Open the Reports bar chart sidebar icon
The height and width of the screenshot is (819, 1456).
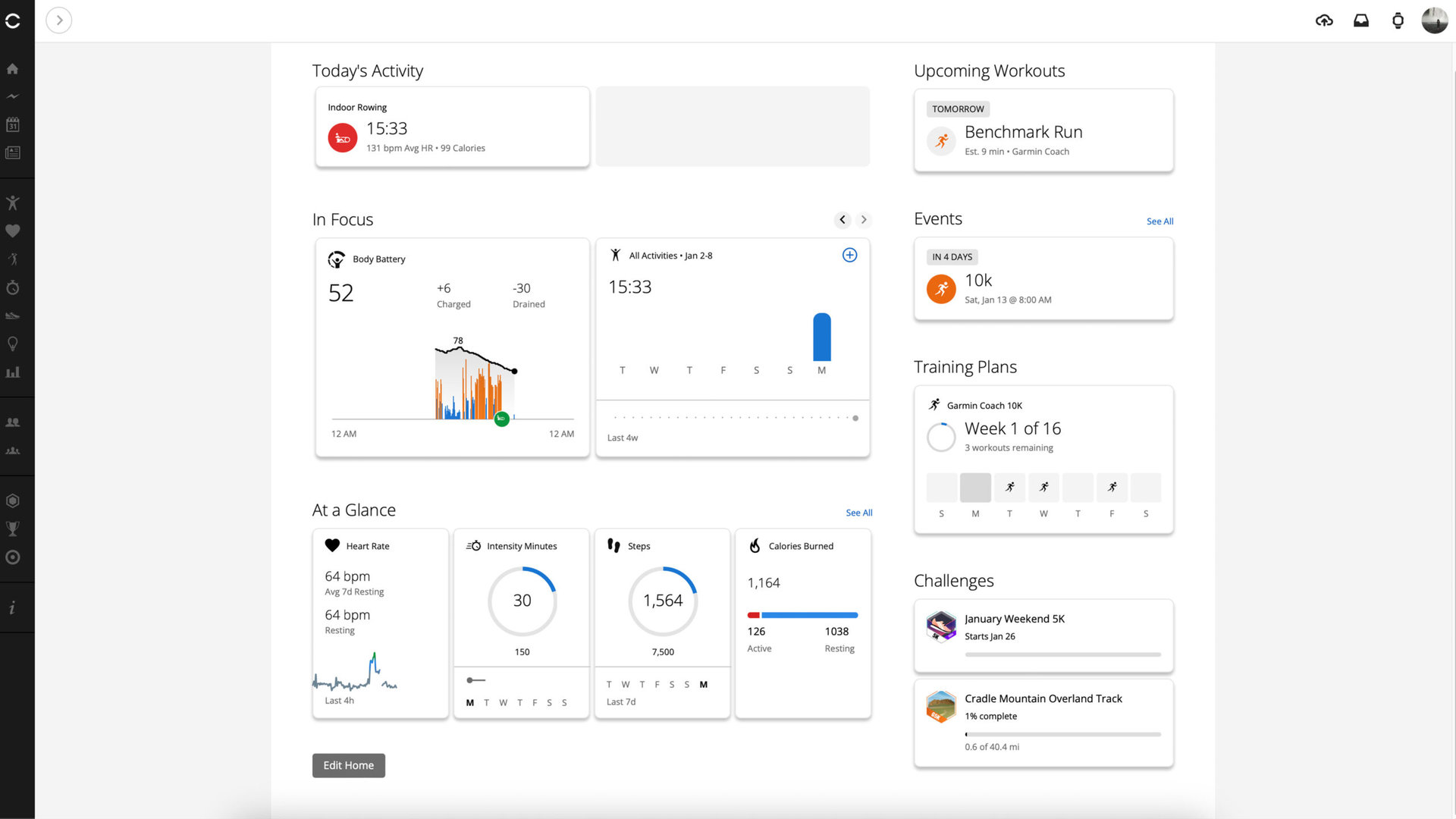(12, 372)
